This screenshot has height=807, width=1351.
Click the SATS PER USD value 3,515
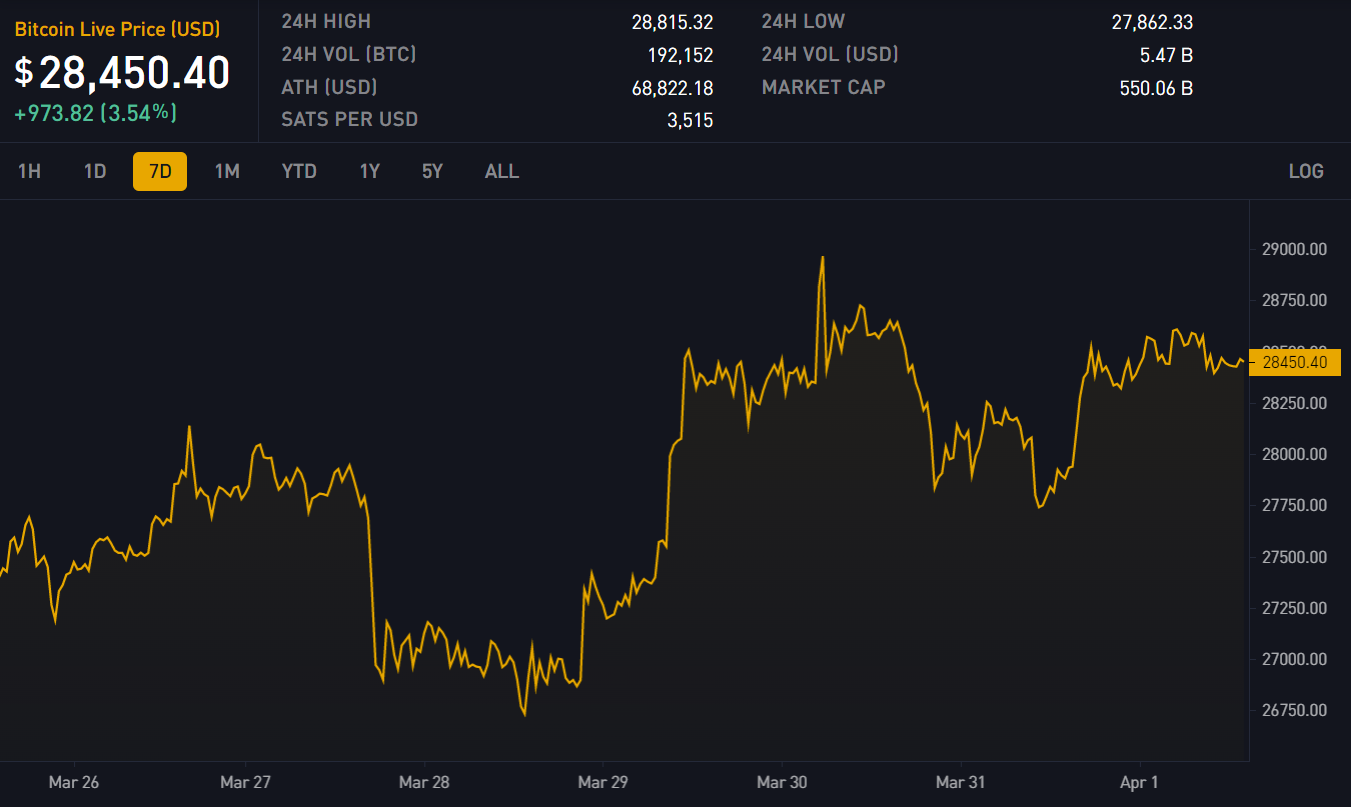tap(690, 121)
